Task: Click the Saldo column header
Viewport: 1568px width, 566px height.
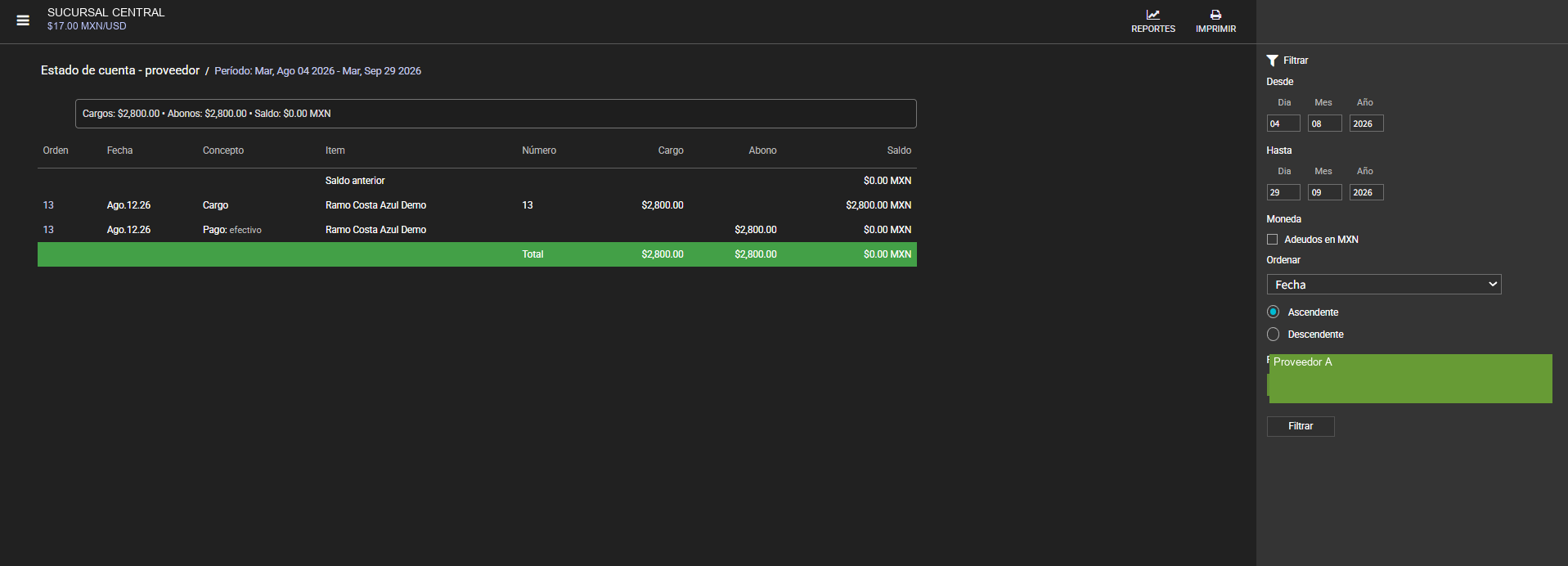Action: pos(899,150)
